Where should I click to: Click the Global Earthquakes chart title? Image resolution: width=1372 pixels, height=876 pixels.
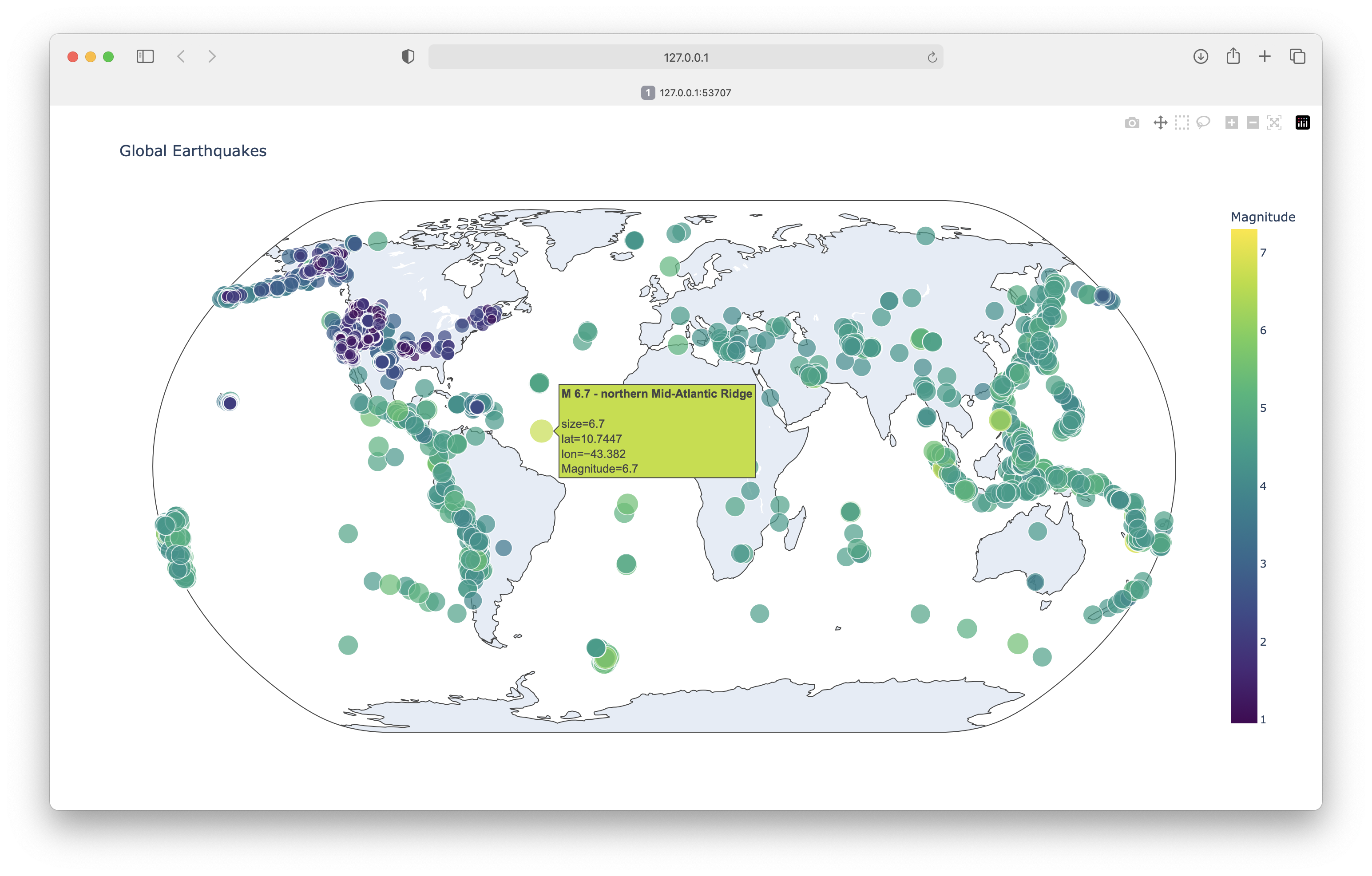(193, 151)
